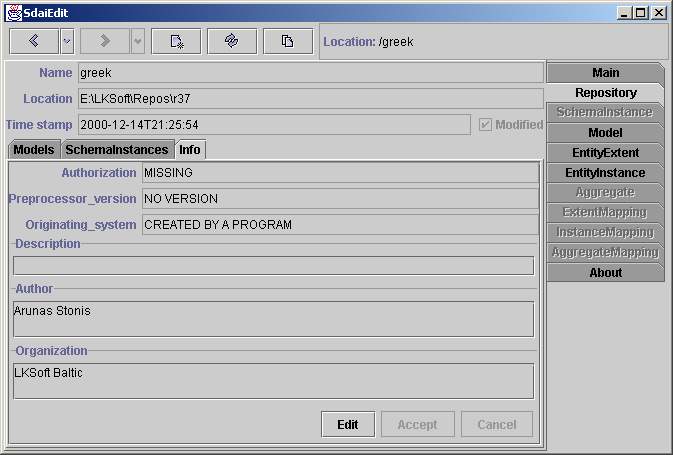Click the Organization text area with LKSoft Baltic
The height and width of the screenshot is (455, 673).
(x=273, y=381)
